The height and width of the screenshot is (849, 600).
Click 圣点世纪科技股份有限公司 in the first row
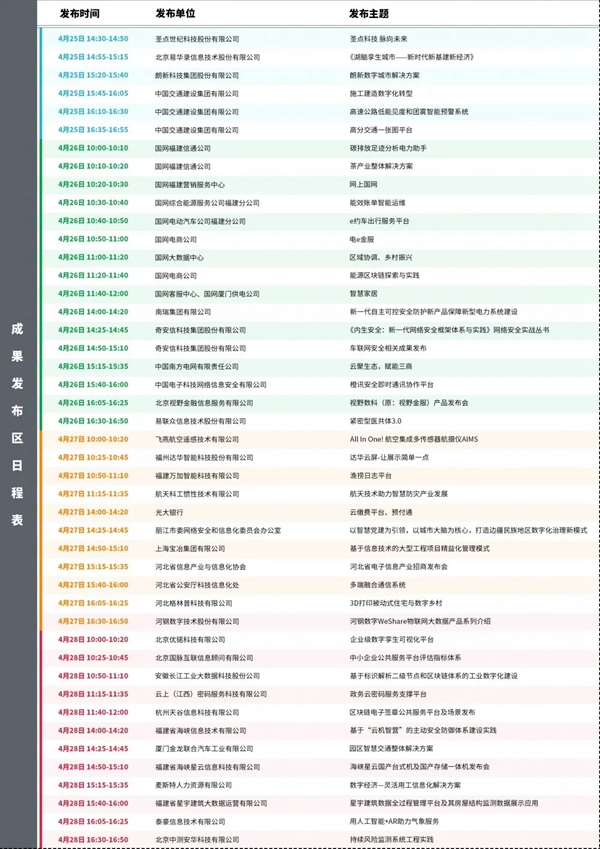point(197,38)
